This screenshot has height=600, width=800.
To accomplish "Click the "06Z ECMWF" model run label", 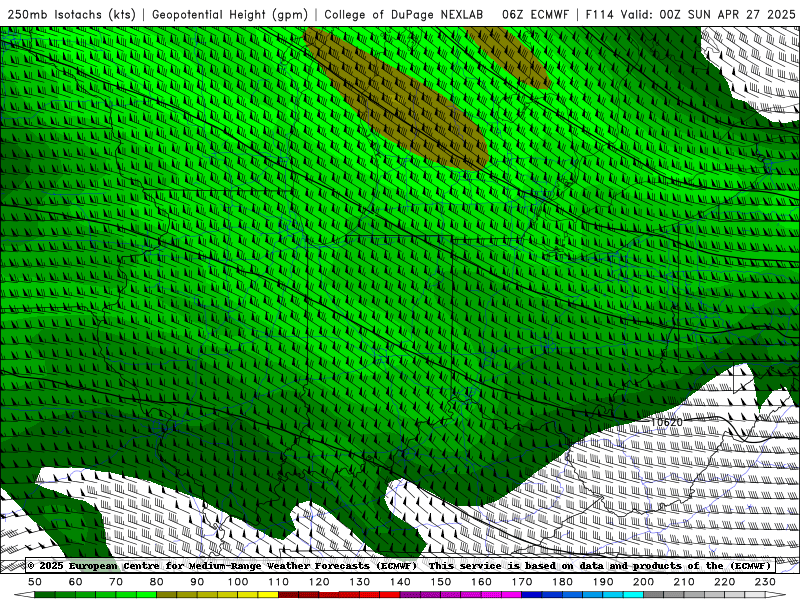I will click(535, 14).
